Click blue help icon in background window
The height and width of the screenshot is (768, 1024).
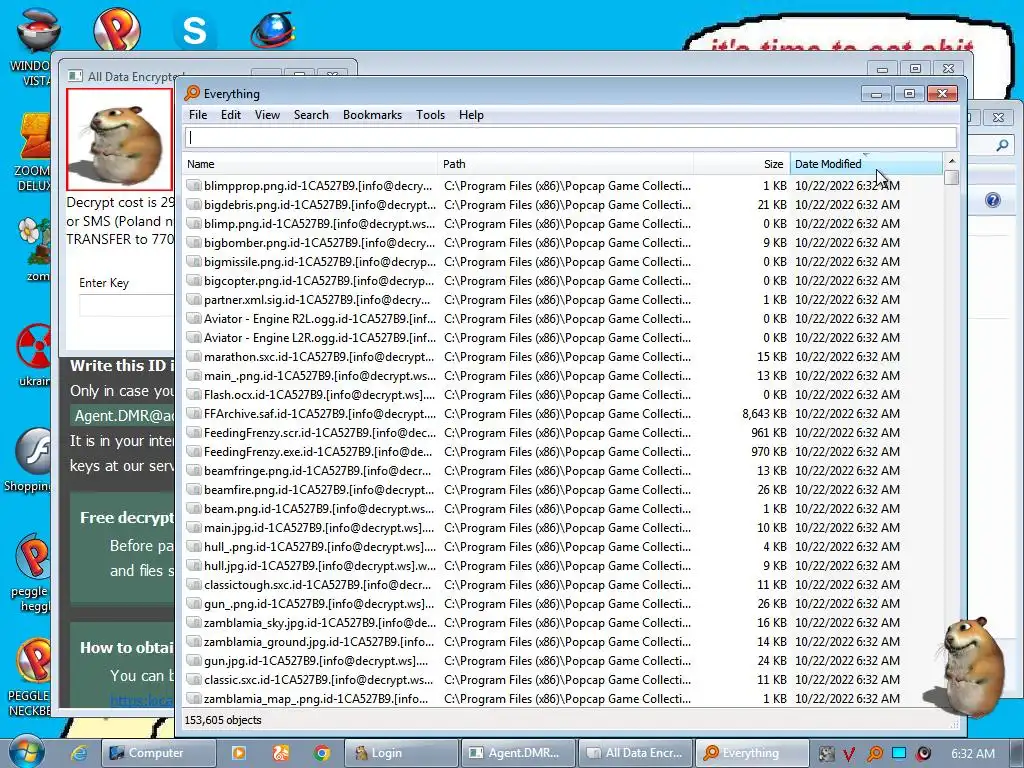(993, 200)
